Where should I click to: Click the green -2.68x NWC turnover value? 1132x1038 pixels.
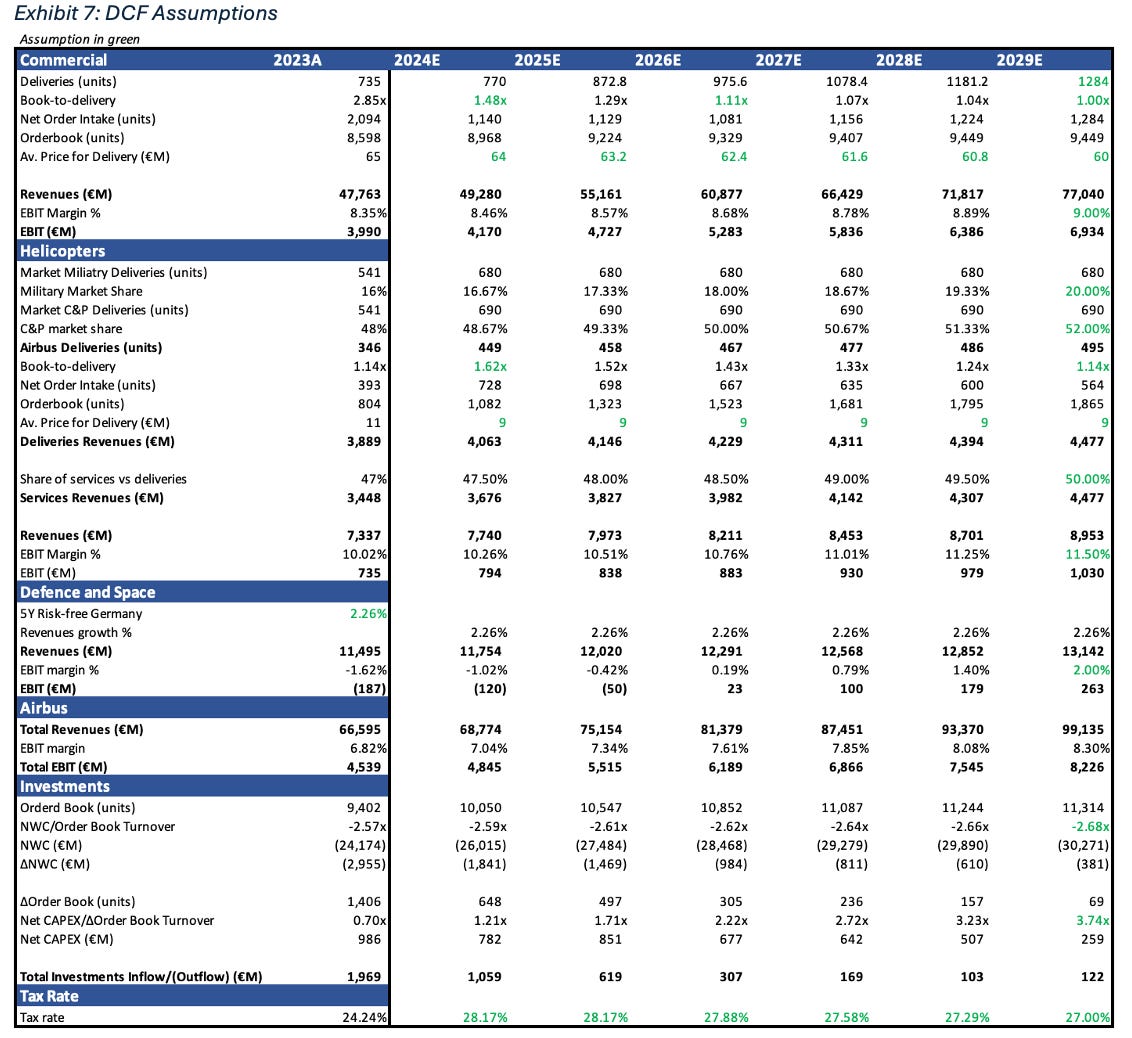coord(1090,827)
